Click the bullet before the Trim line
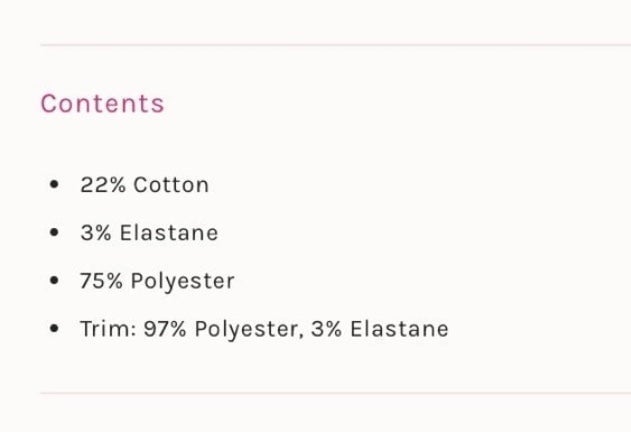Image resolution: width=631 pixels, height=432 pixels. [54, 329]
